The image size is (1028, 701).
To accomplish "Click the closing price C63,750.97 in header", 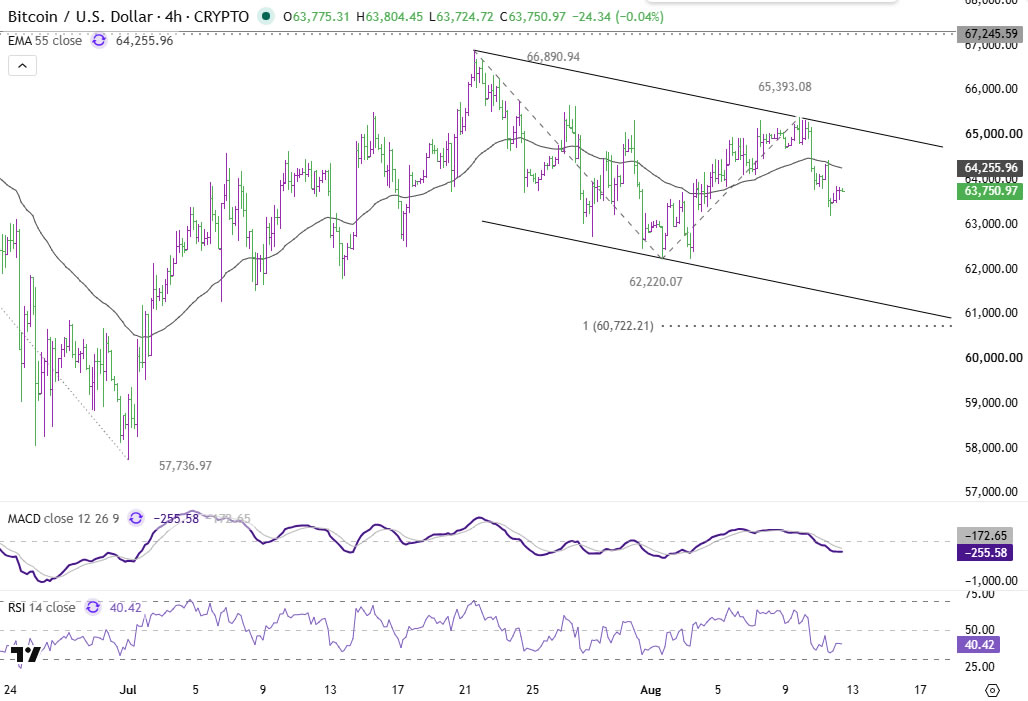I will (x=532, y=16).
